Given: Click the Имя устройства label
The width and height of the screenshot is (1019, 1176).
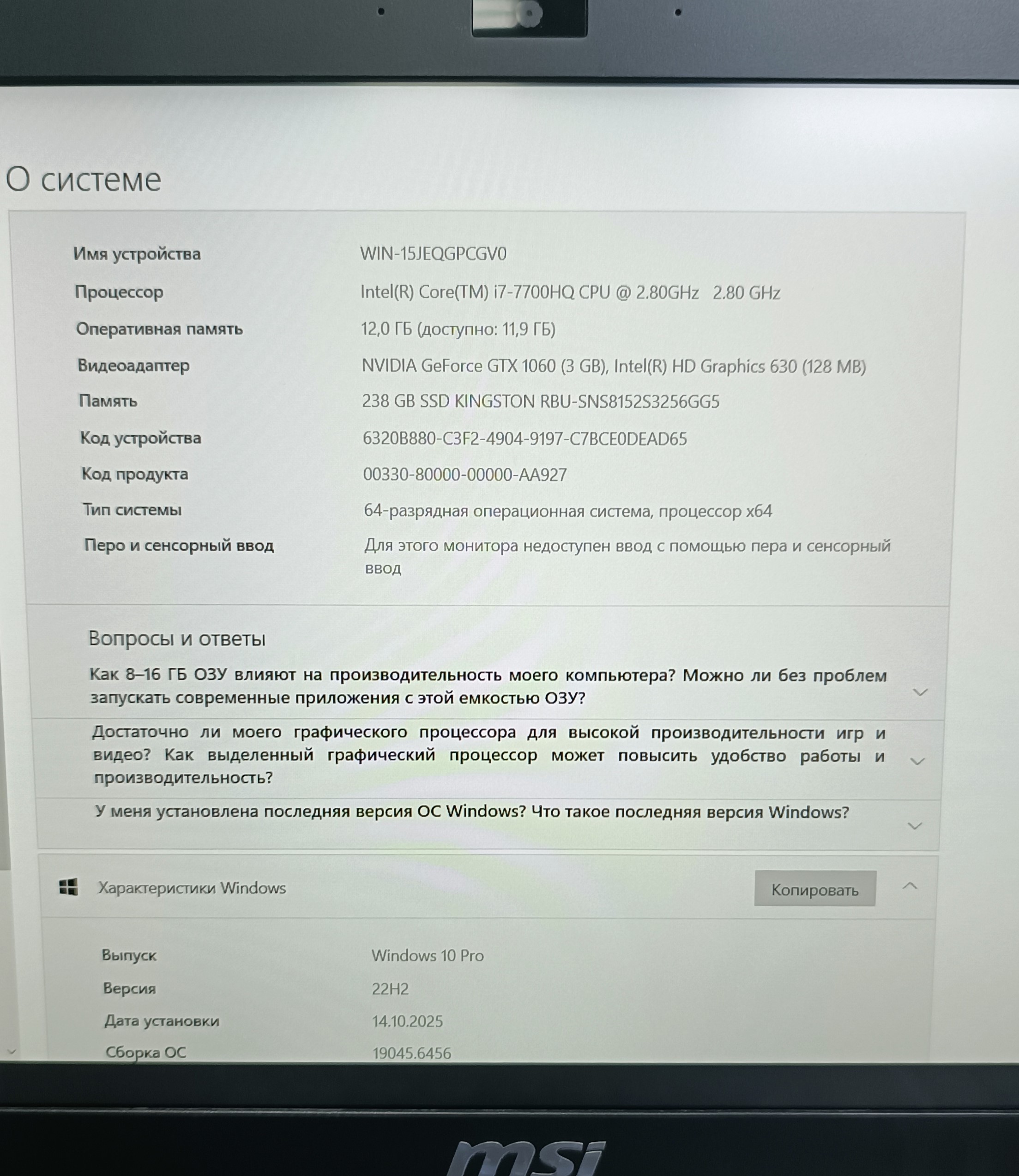Looking at the screenshot, I should [137, 254].
